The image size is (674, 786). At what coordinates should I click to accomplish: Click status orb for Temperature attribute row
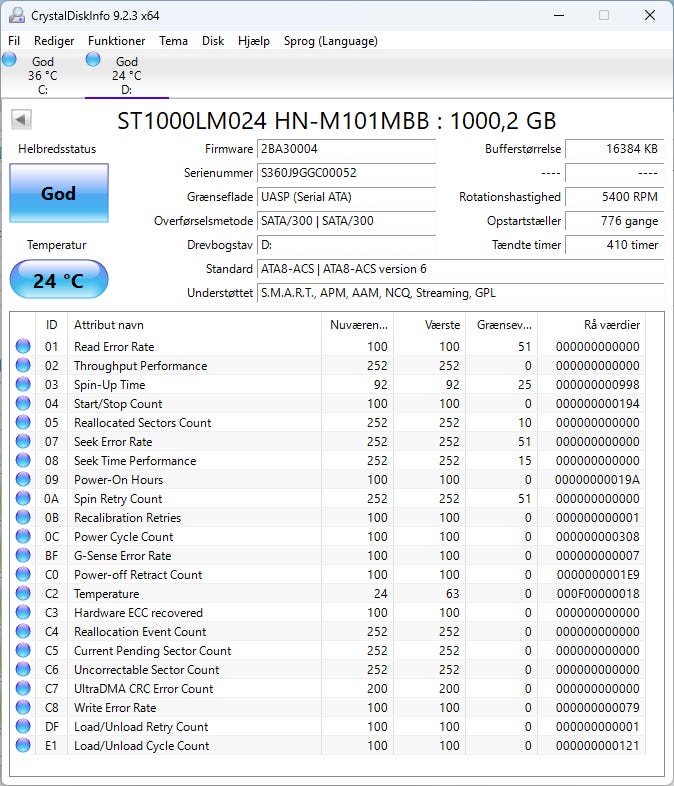coord(23,594)
